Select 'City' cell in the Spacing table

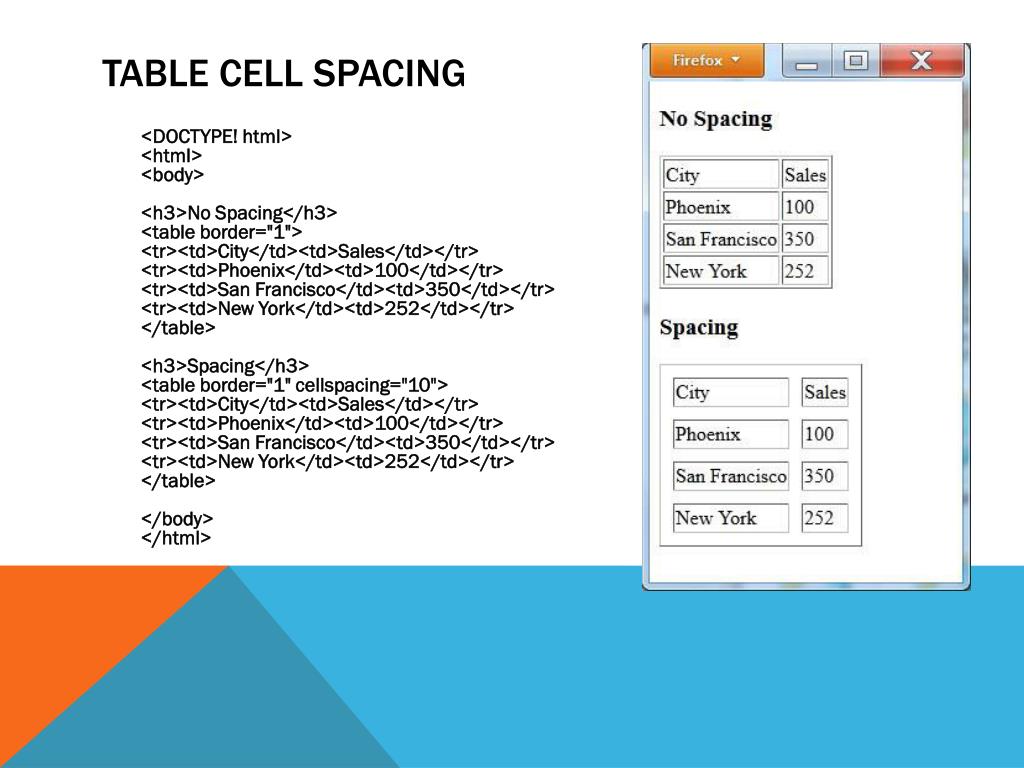pos(731,392)
